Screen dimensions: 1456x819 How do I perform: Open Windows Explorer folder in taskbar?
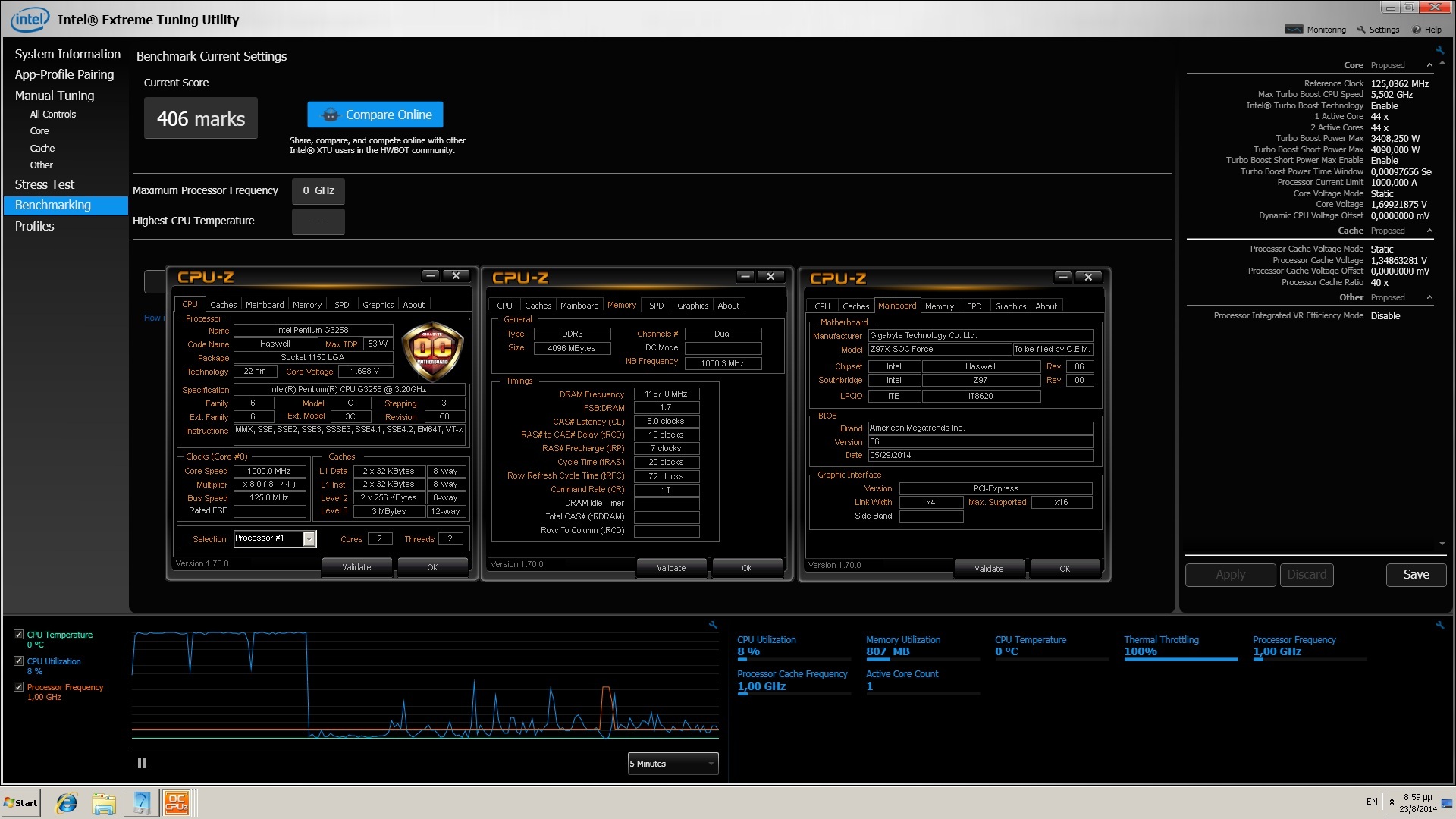click(104, 803)
